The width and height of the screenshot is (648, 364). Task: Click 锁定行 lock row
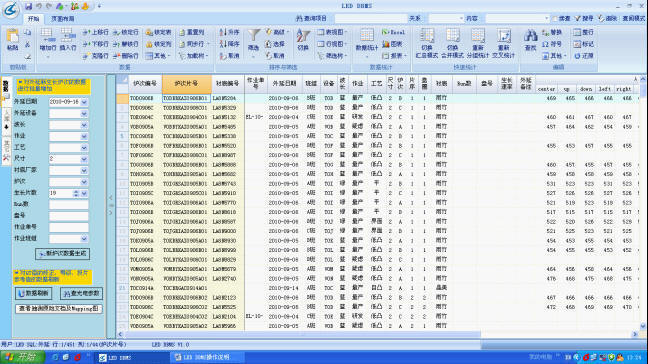point(126,32)
